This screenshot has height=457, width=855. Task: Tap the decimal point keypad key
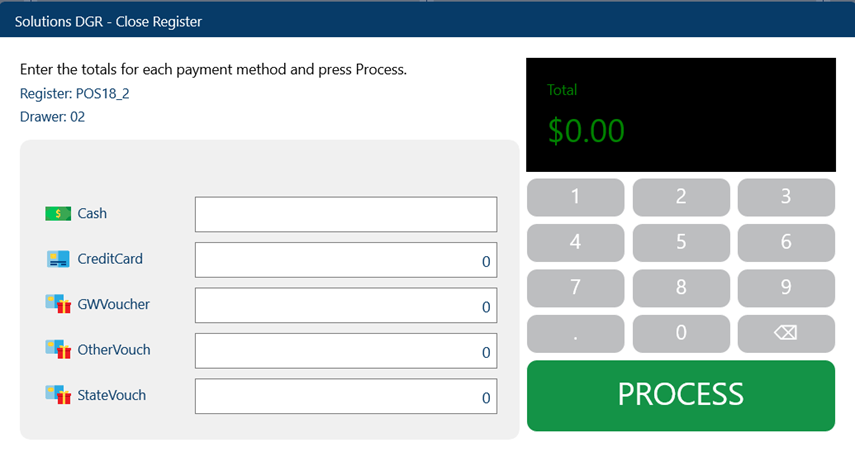(575, 333)
